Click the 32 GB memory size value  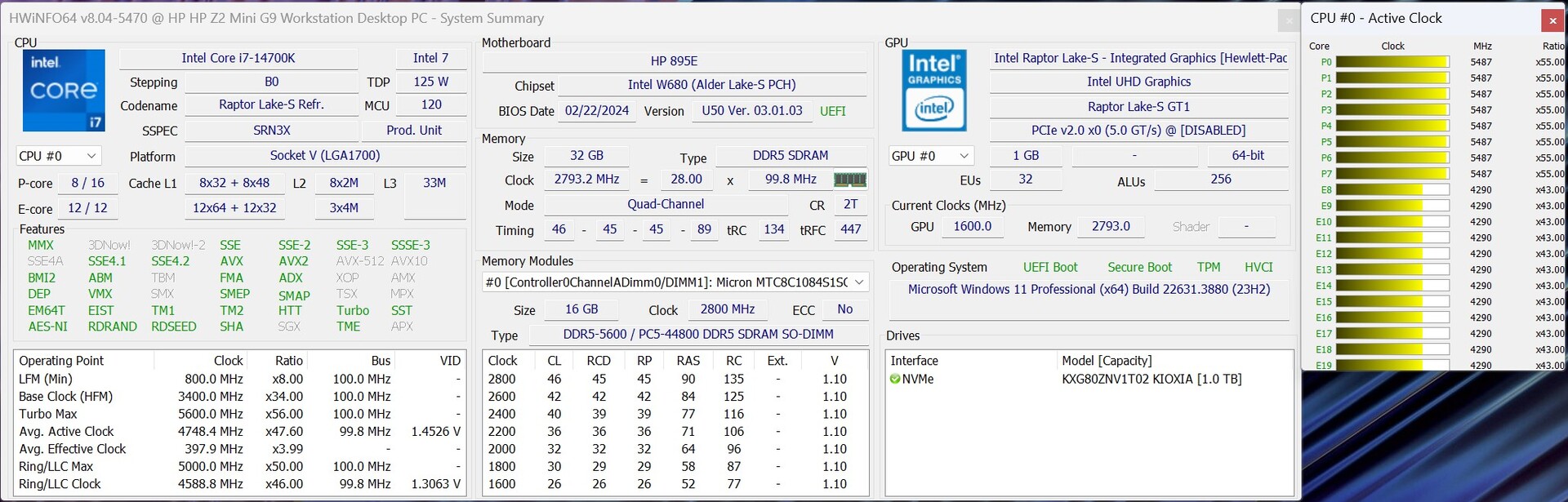[x=586, y=156]
